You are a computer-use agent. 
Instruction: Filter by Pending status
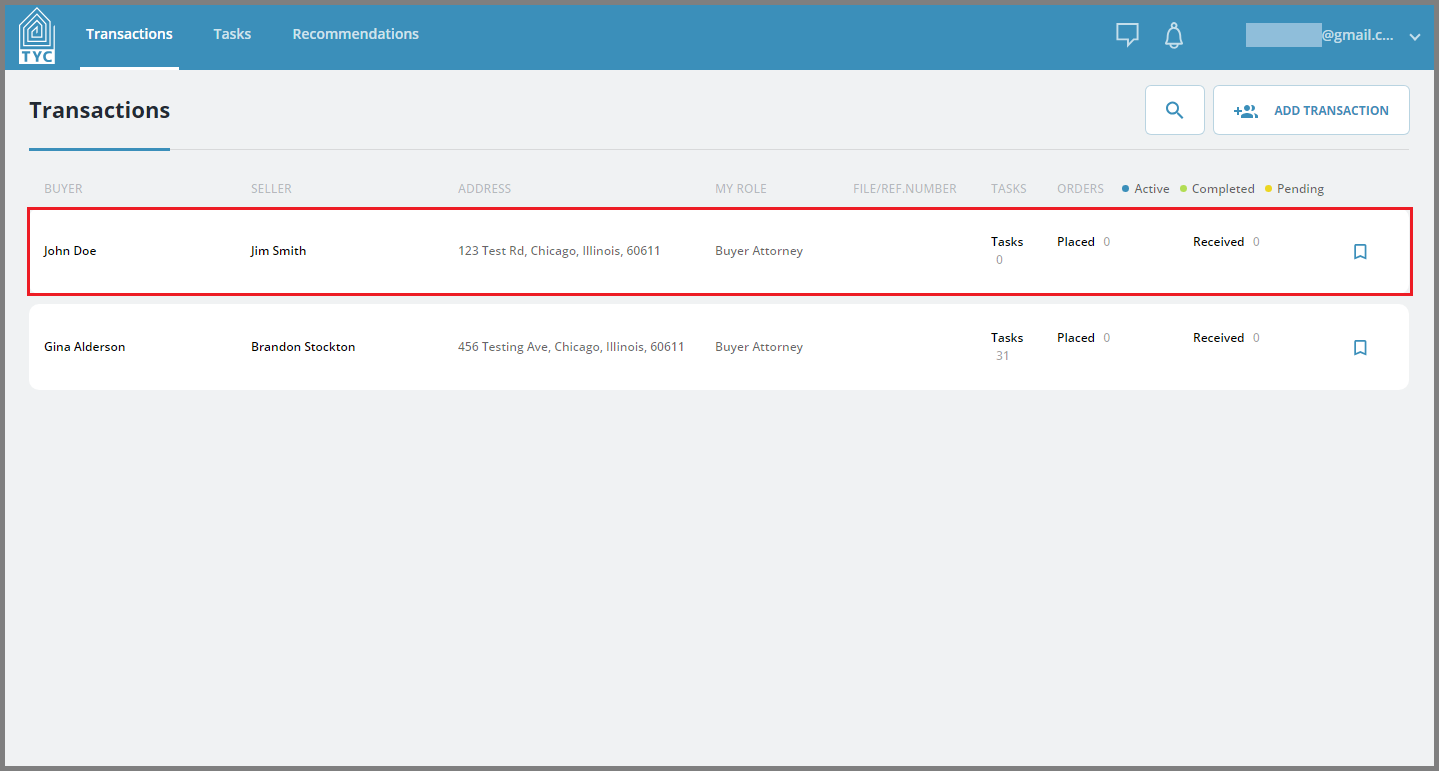[x=1294, y=188]
